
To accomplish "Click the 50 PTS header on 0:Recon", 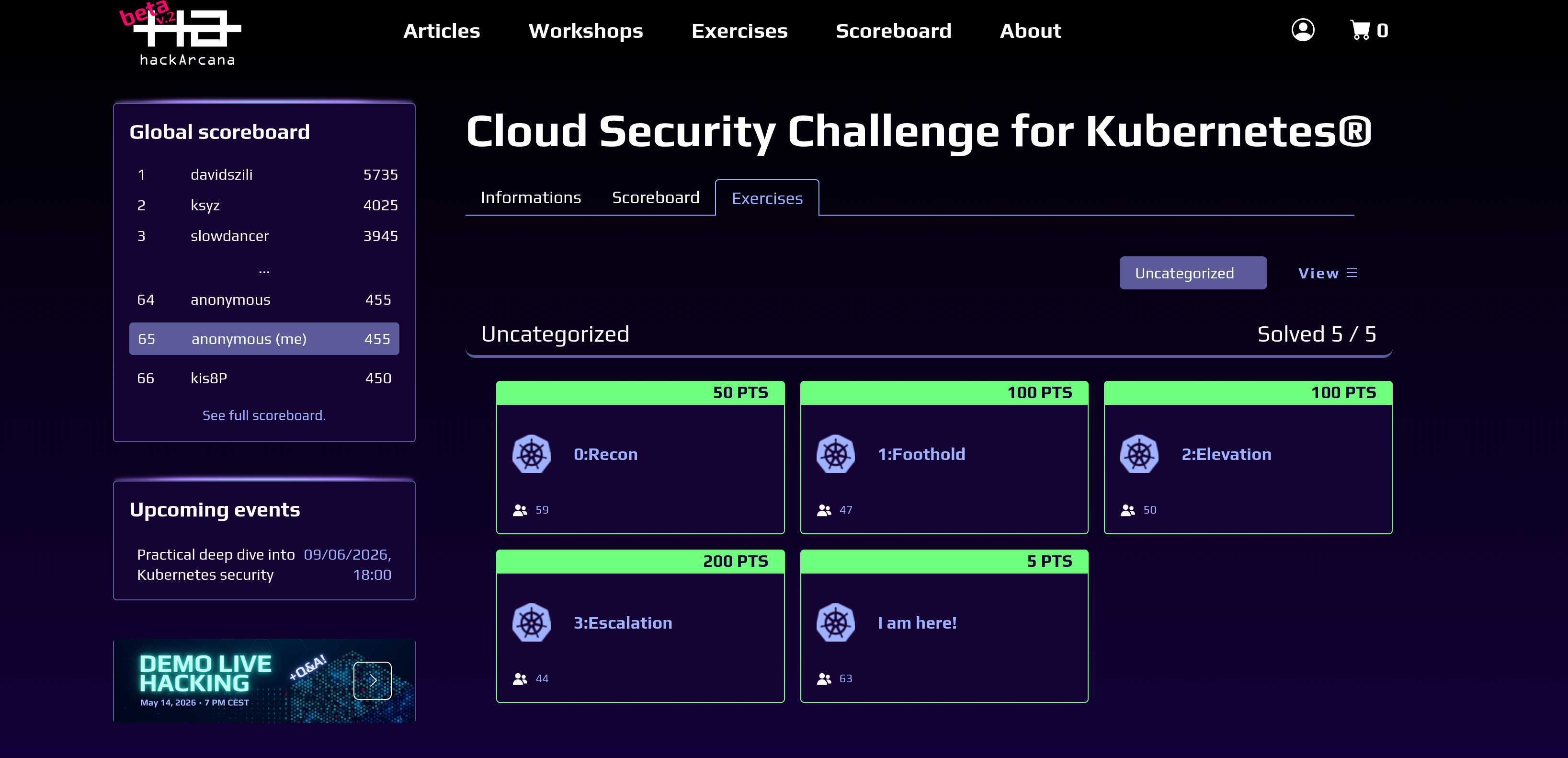I will tap(640, 393).
